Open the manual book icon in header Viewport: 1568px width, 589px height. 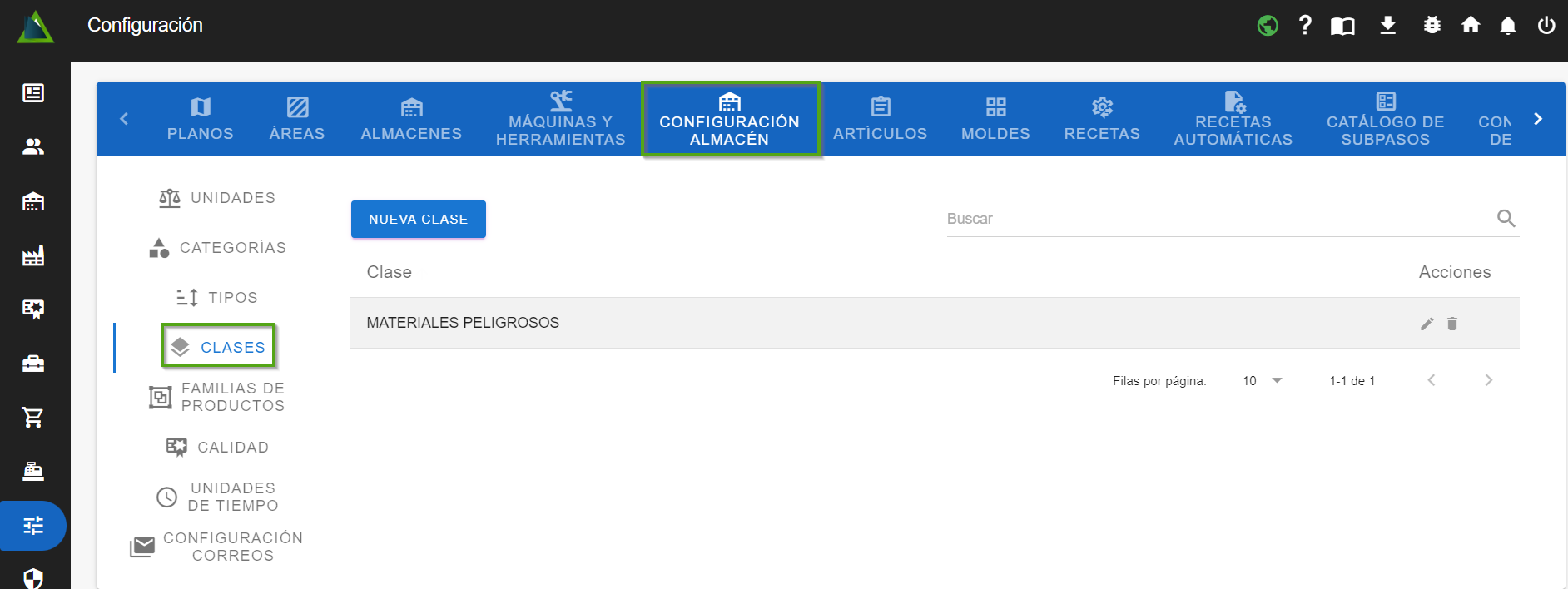[1342, 26]
